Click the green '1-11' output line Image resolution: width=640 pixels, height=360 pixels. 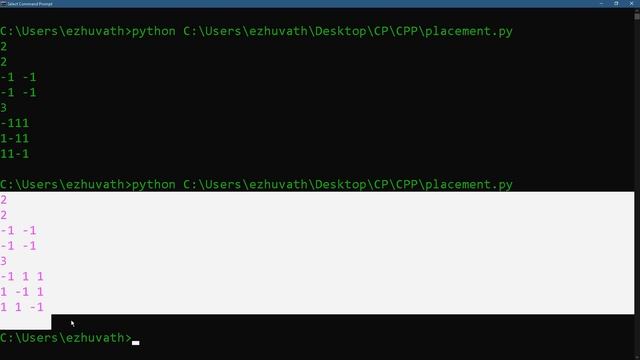coord(15,139)
